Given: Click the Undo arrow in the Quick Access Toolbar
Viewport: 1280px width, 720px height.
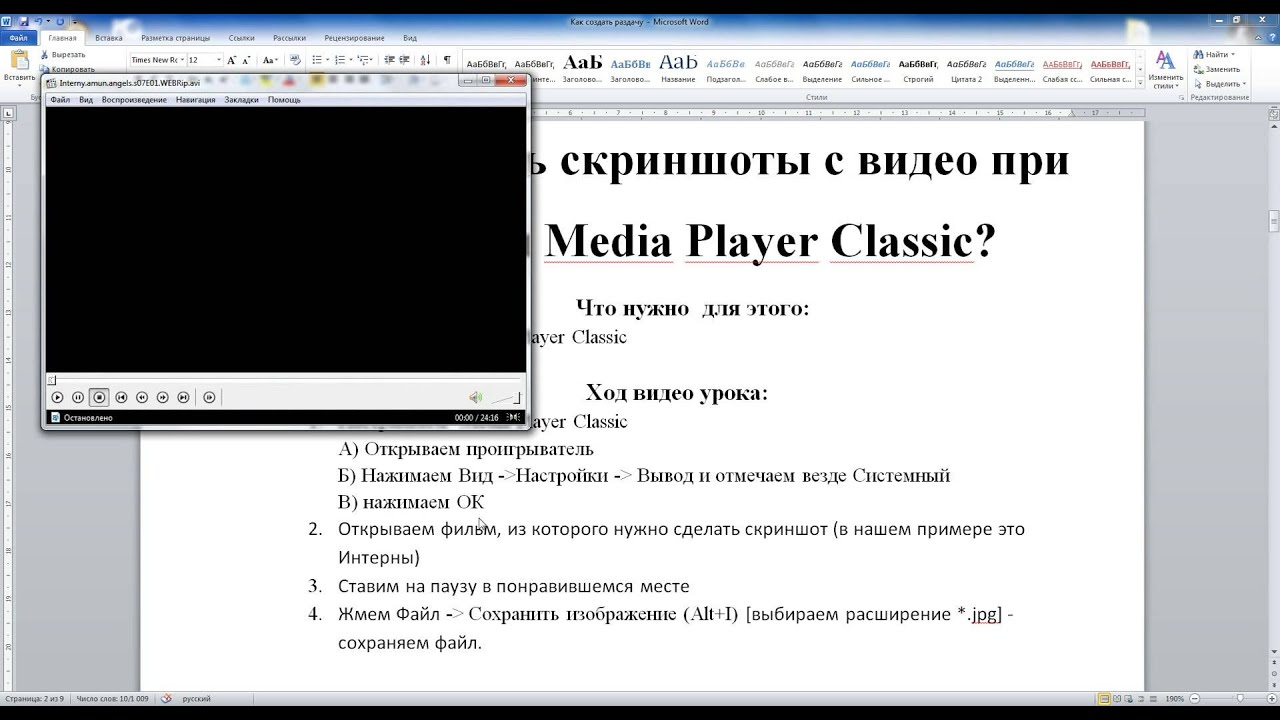Looking at the screenshot, I should pyautogui.click(x=39, y=21).
